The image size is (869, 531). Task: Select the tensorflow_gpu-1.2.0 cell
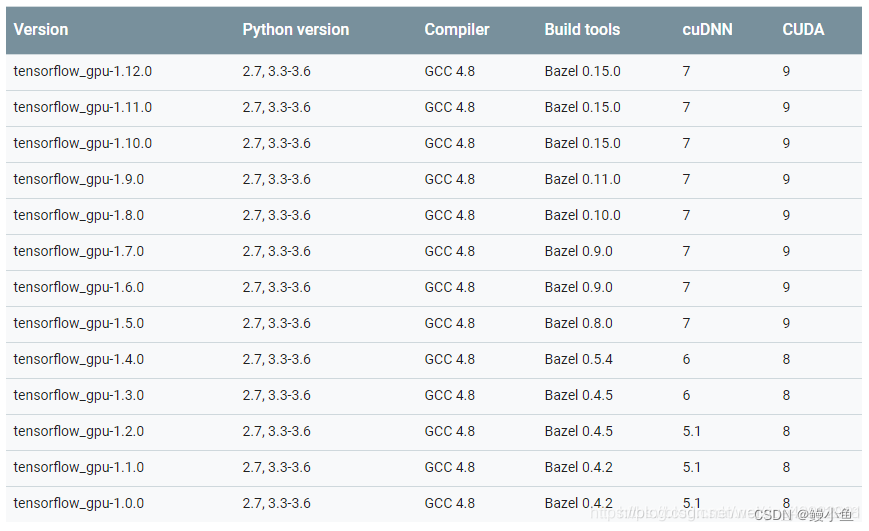point(79,432)
